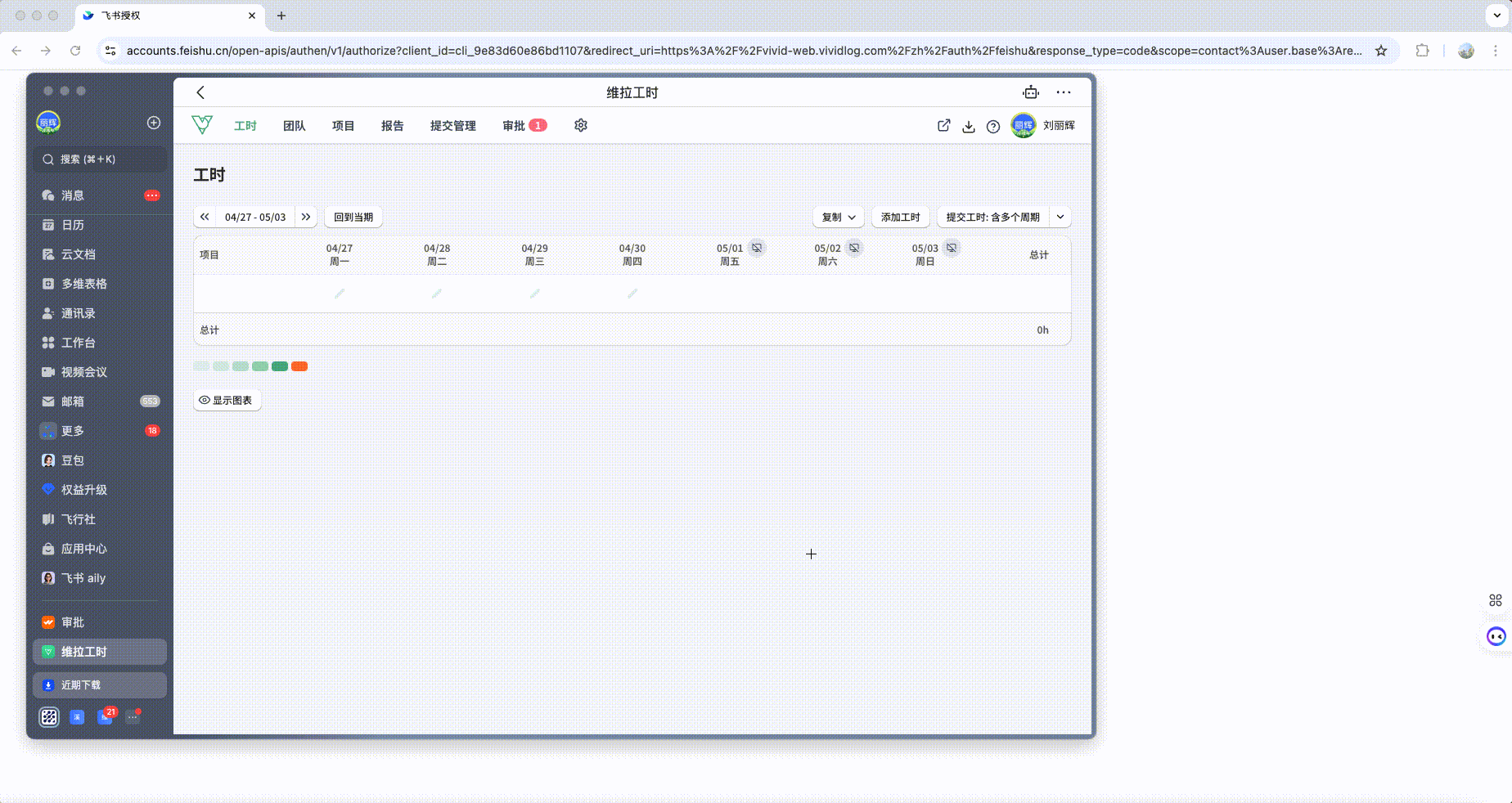Viewport: 1512px width, 803px height.
Task: Open the settings gear in navigation bar
Action: click(x=581, y=125)
